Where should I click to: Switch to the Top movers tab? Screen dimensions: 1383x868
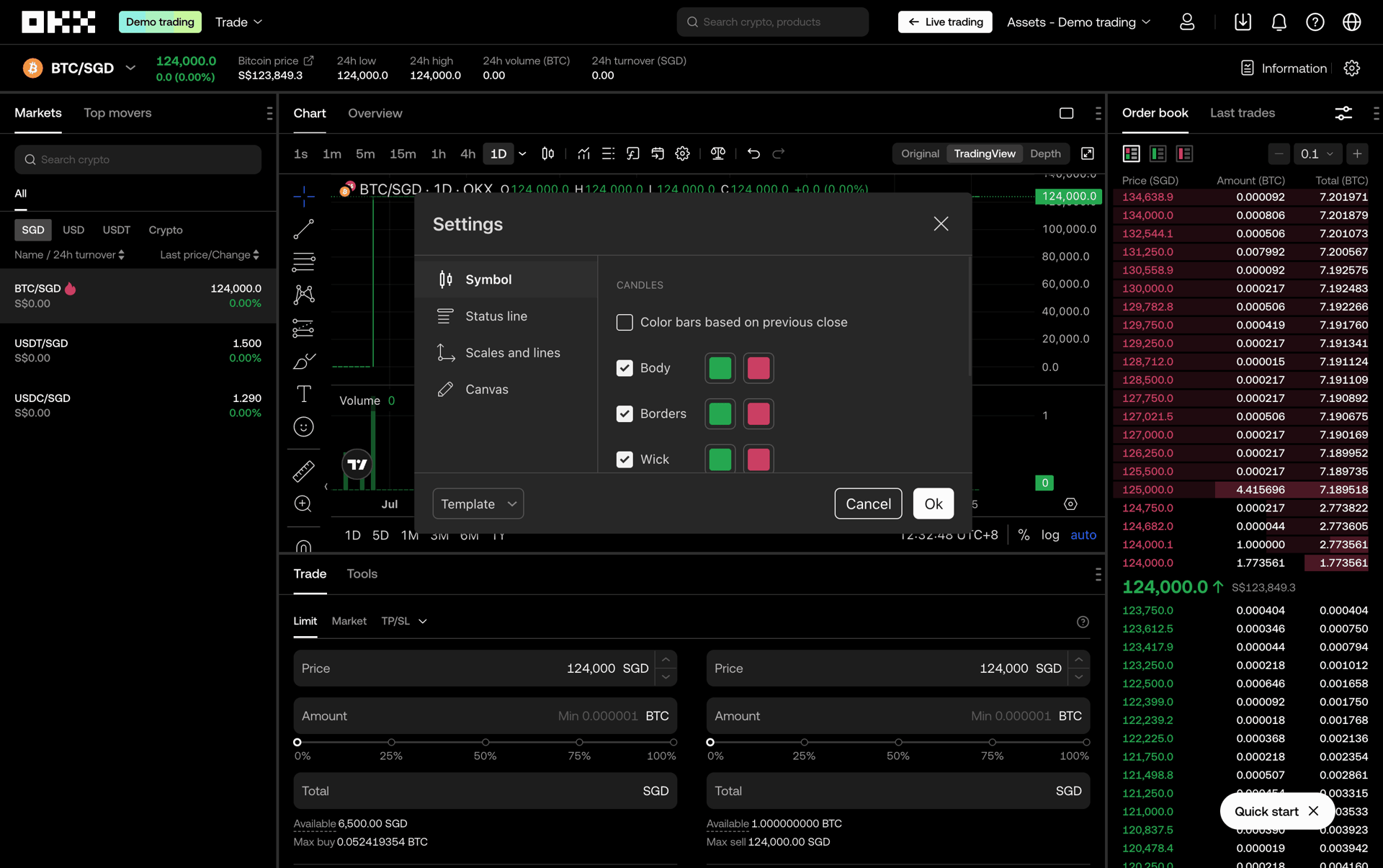[x=117, y=113]
